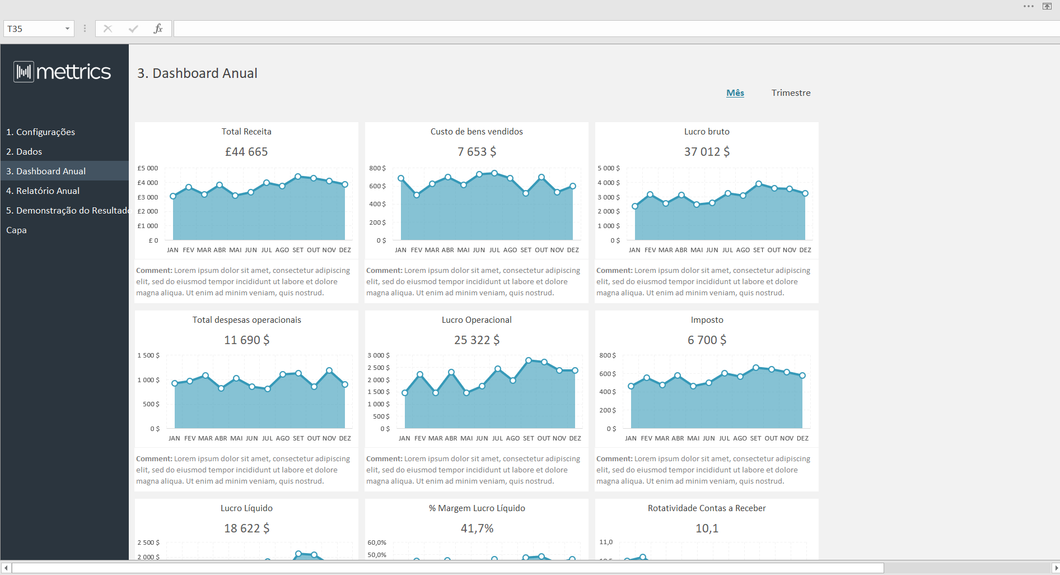Select the 7 653 $ value
Image resolution: width=1060 pixels, height=575 pixels.
click(x=477, y=151)
